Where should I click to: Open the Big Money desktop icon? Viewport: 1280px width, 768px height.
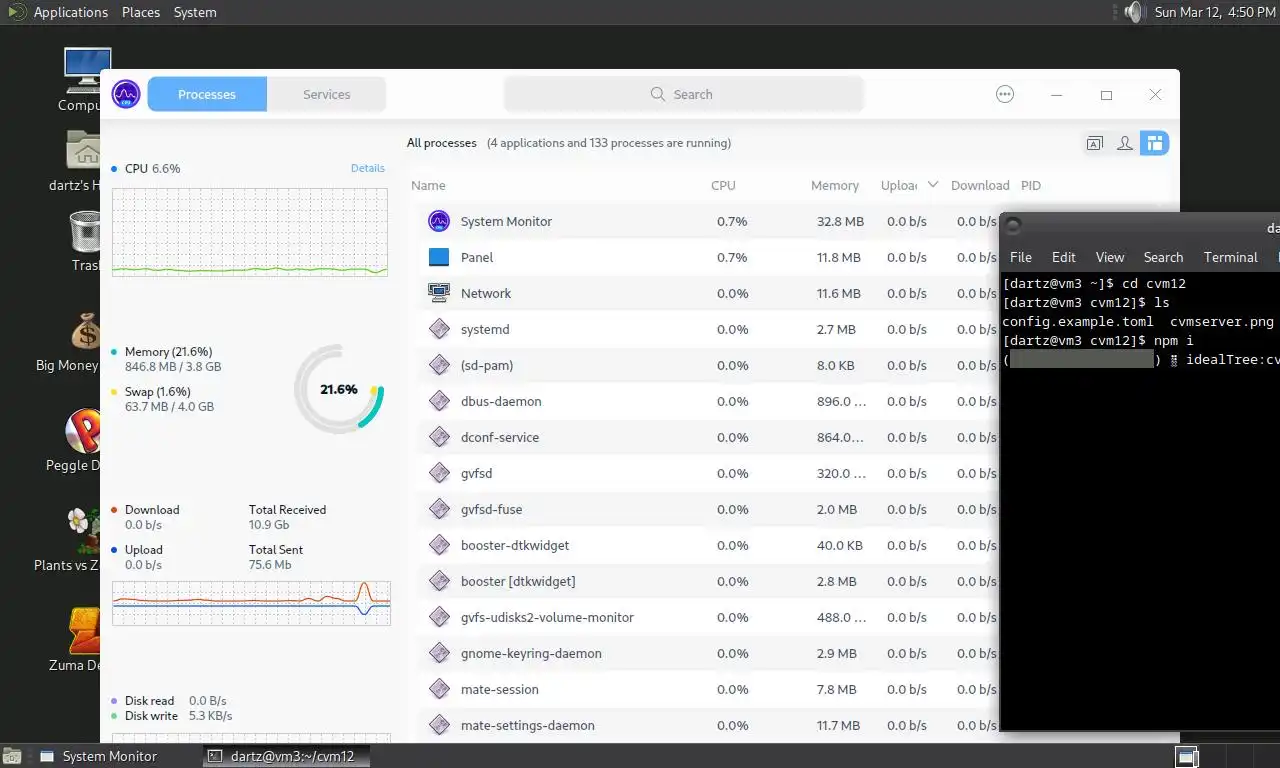tap(85, 332)
